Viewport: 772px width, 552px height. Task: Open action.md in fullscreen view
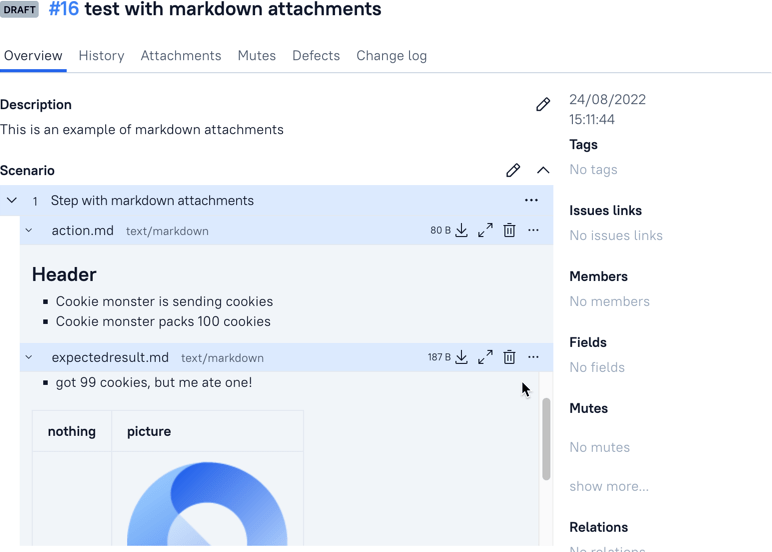[485, 231]
